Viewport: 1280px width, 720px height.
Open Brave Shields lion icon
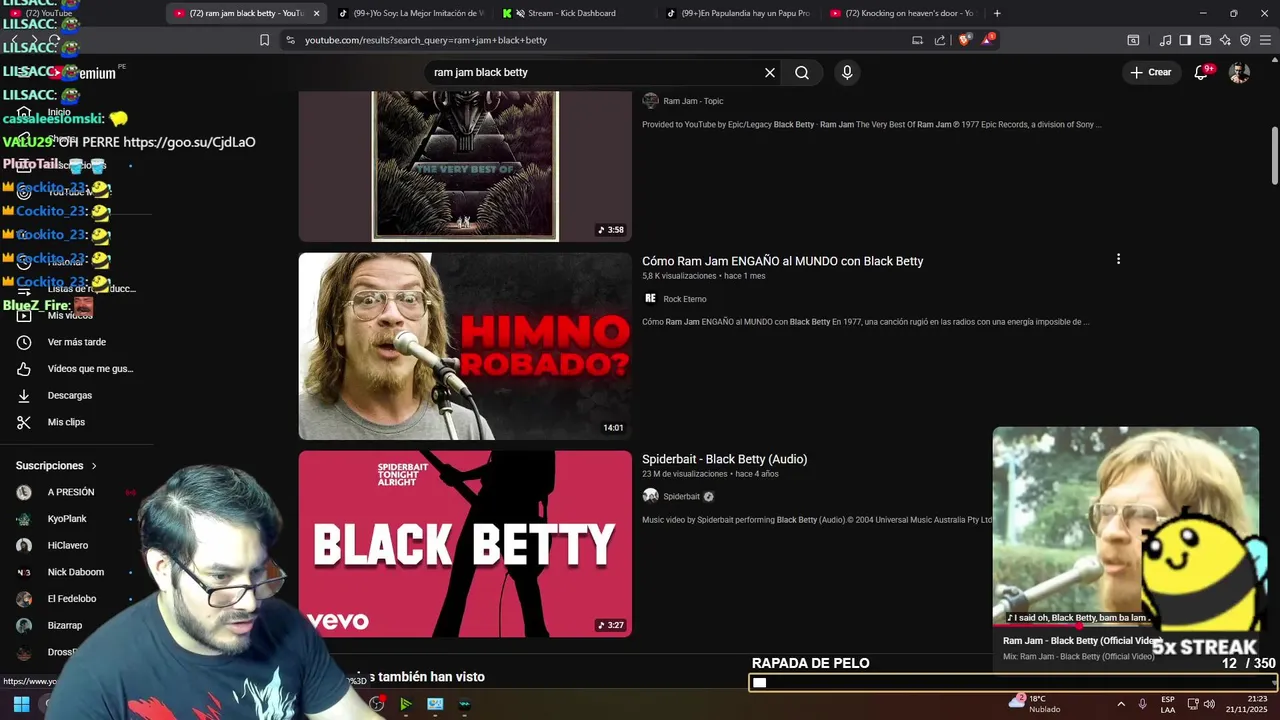[964, 40]
